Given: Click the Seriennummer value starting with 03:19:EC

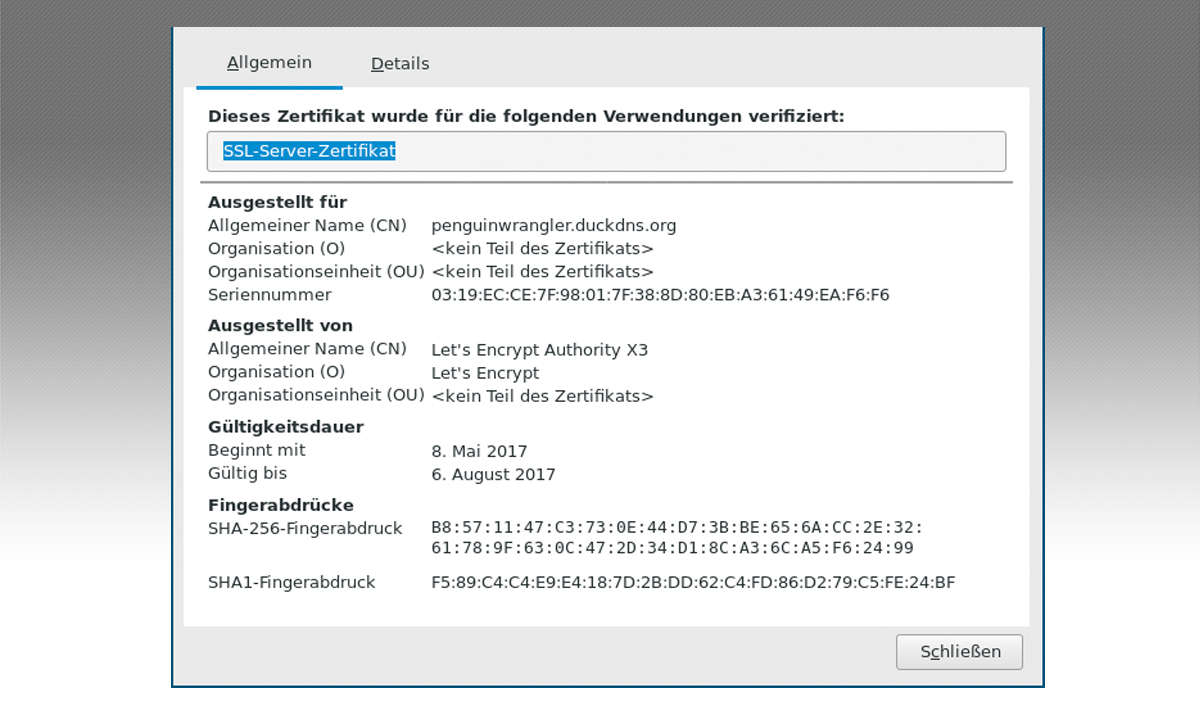Looking at the screenshot, I should pyautogui.click(x=660, y=295).
